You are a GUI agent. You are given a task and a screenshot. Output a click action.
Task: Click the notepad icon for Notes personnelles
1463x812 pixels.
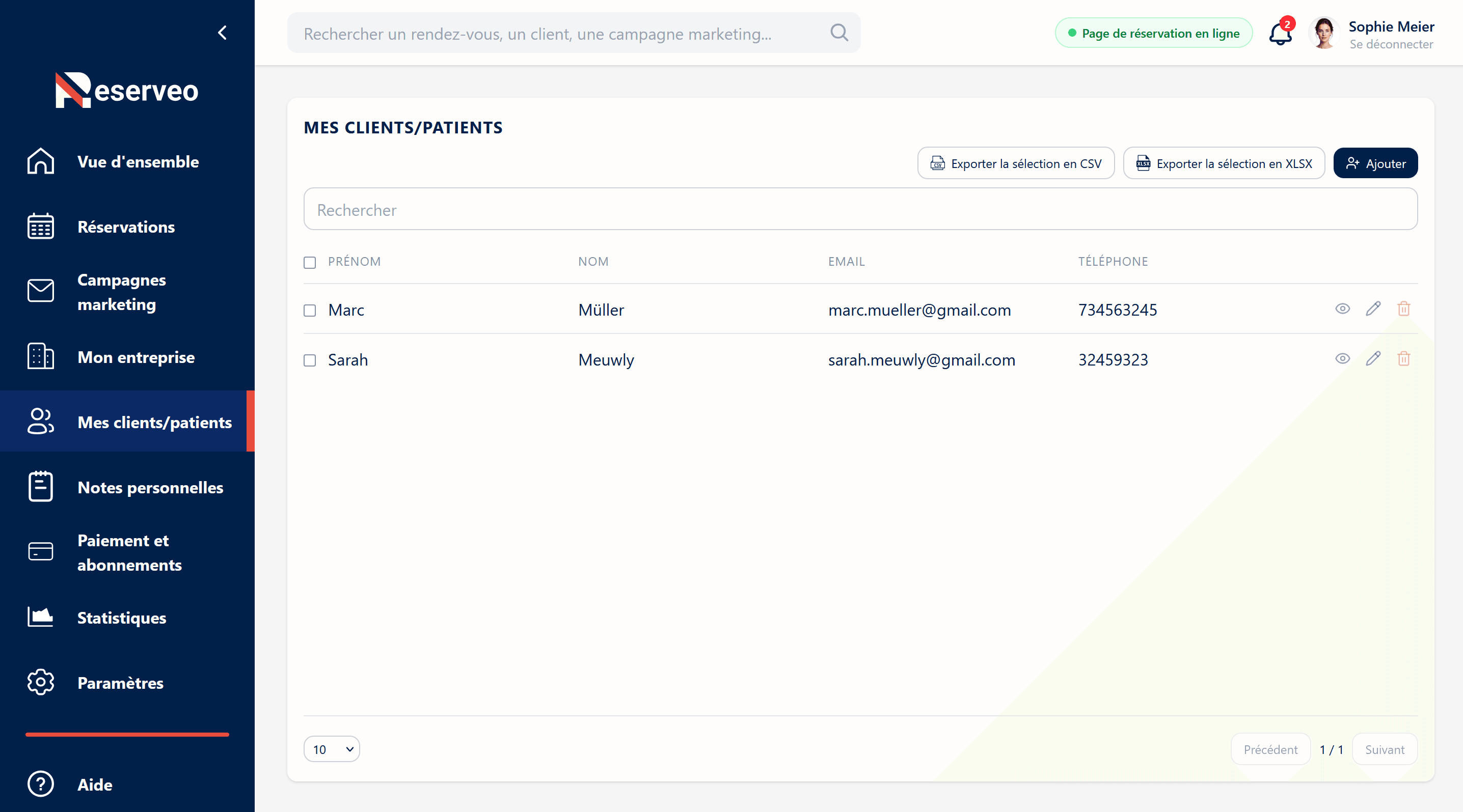pyautogui.click(x=41, y=487)
